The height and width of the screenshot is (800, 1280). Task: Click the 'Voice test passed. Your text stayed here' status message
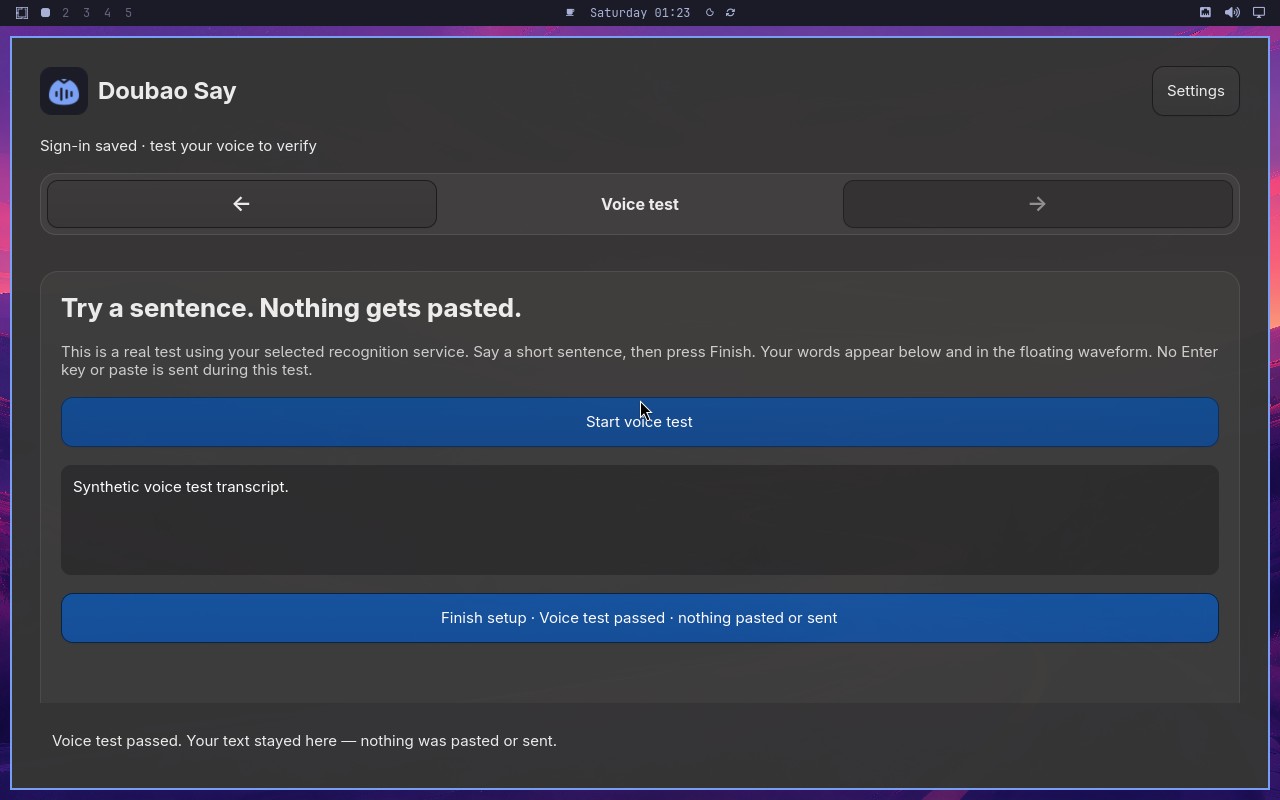[x=304, y=741]
